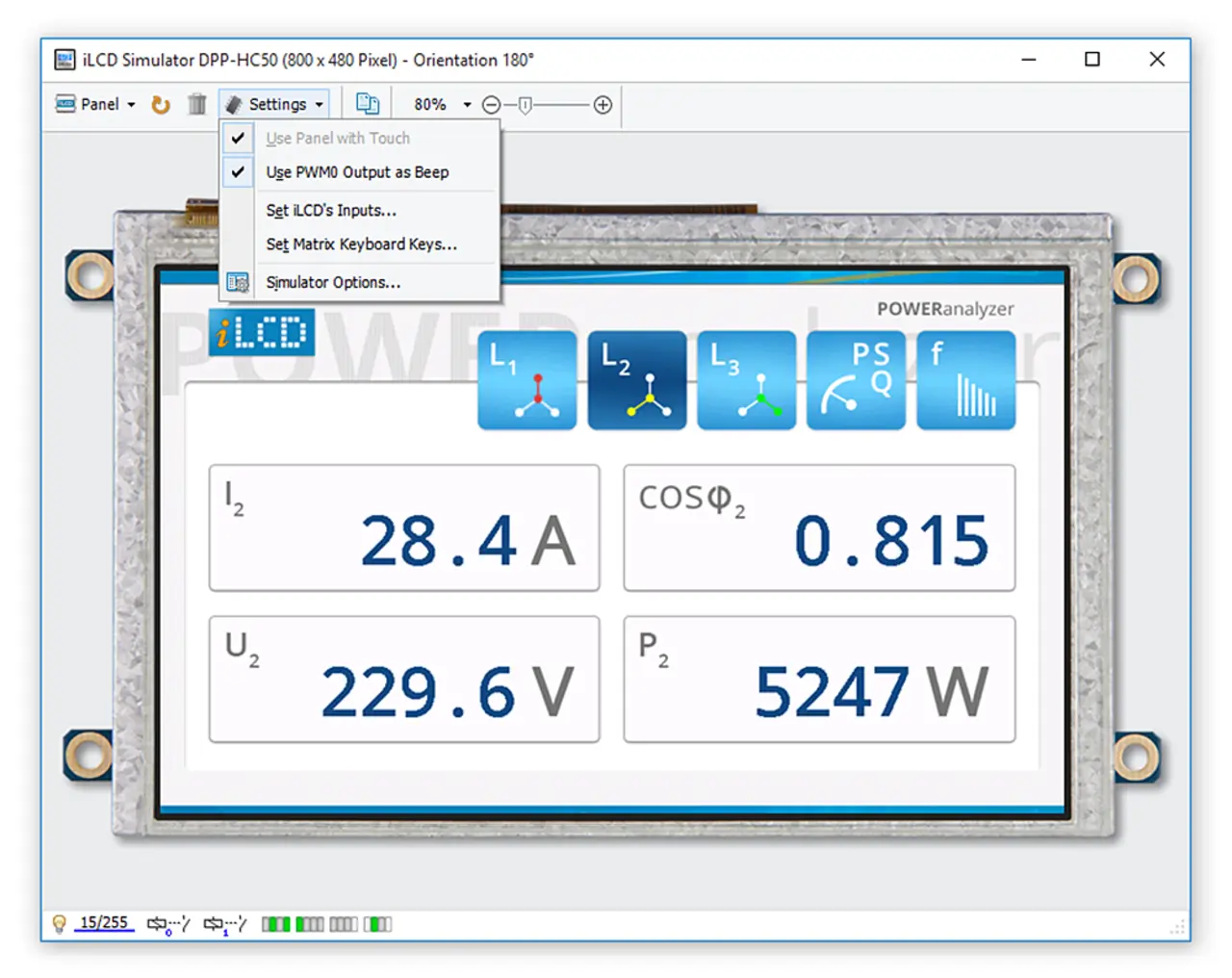Open the PSQ power gauge icon

(856, 380)
